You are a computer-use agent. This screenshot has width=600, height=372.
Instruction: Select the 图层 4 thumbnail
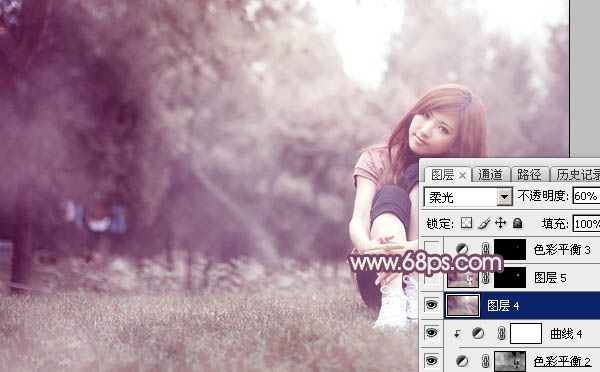(463, 305)
